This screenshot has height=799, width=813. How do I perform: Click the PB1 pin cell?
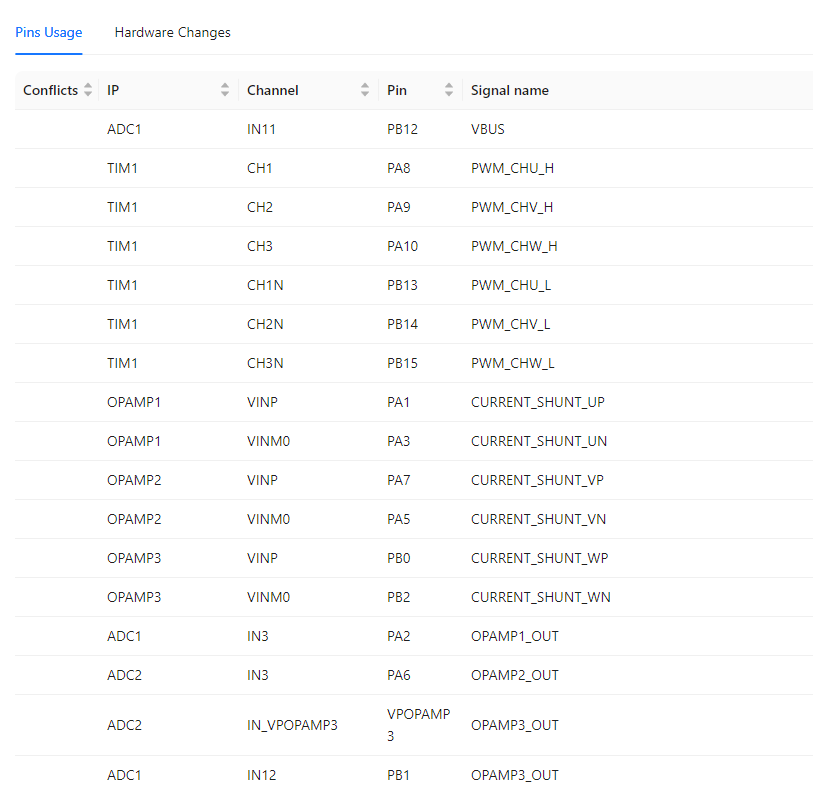pyautogui.click(x=398, y=775)
